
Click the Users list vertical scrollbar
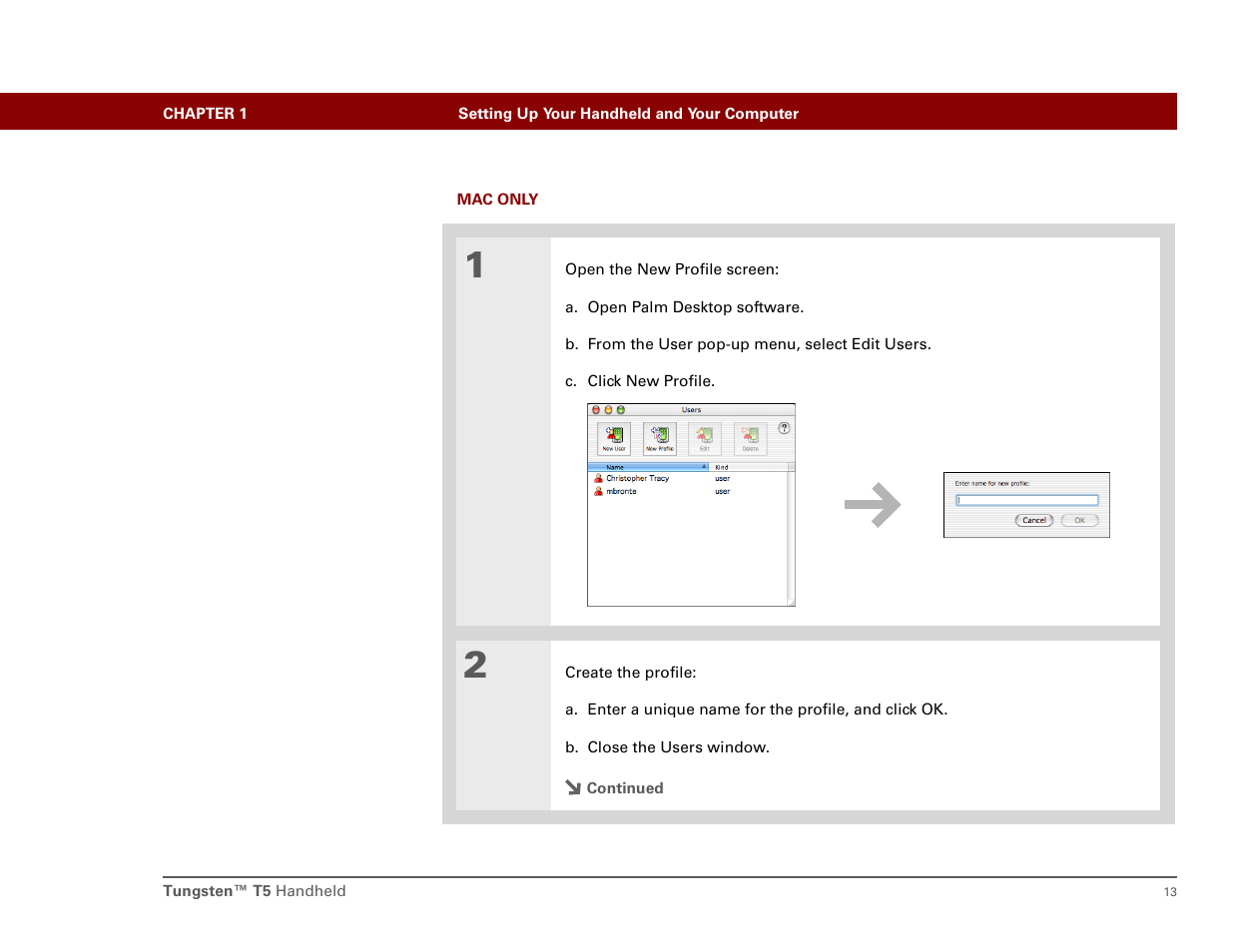(x=791, y=534)
